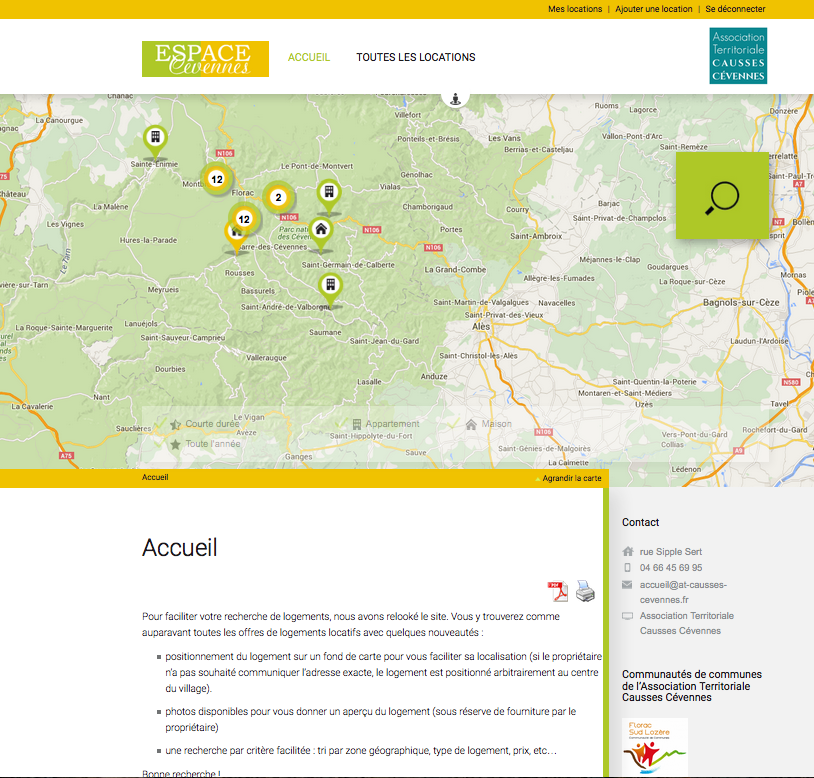Click the monitor icon beside Association Territoriale
The height and width of the screenshot is (778, 814).
(628, 616)
